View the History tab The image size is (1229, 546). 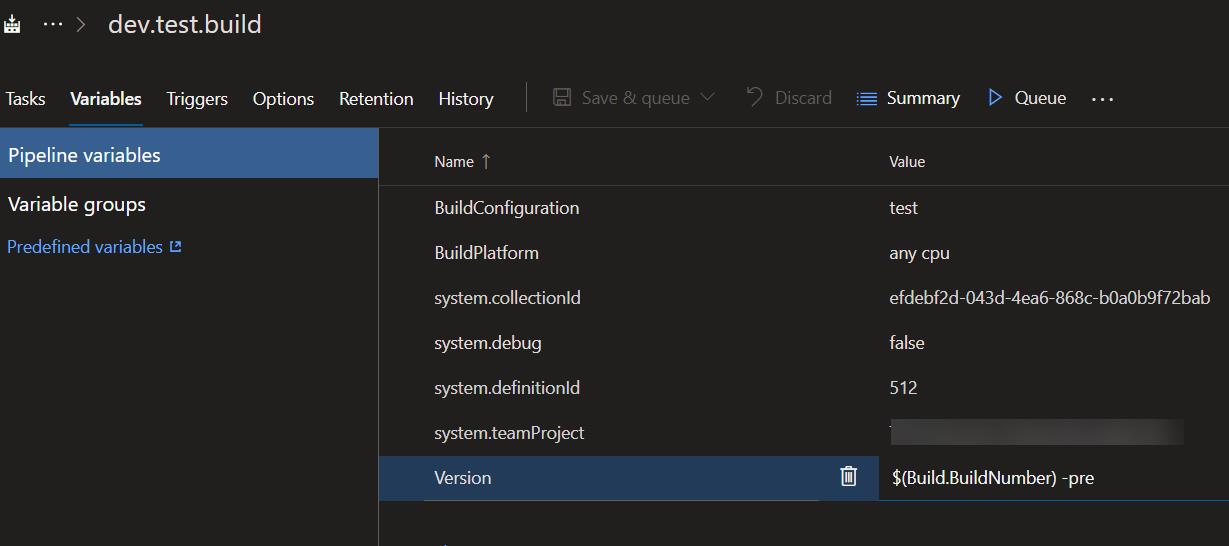tap(465, 99)
